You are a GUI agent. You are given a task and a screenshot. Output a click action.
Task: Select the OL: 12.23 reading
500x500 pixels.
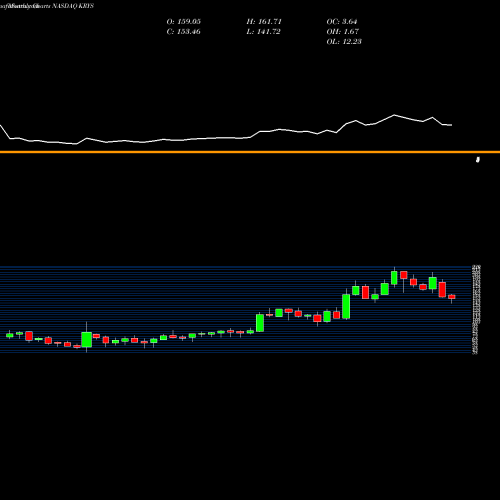click(x=344, y=42)
